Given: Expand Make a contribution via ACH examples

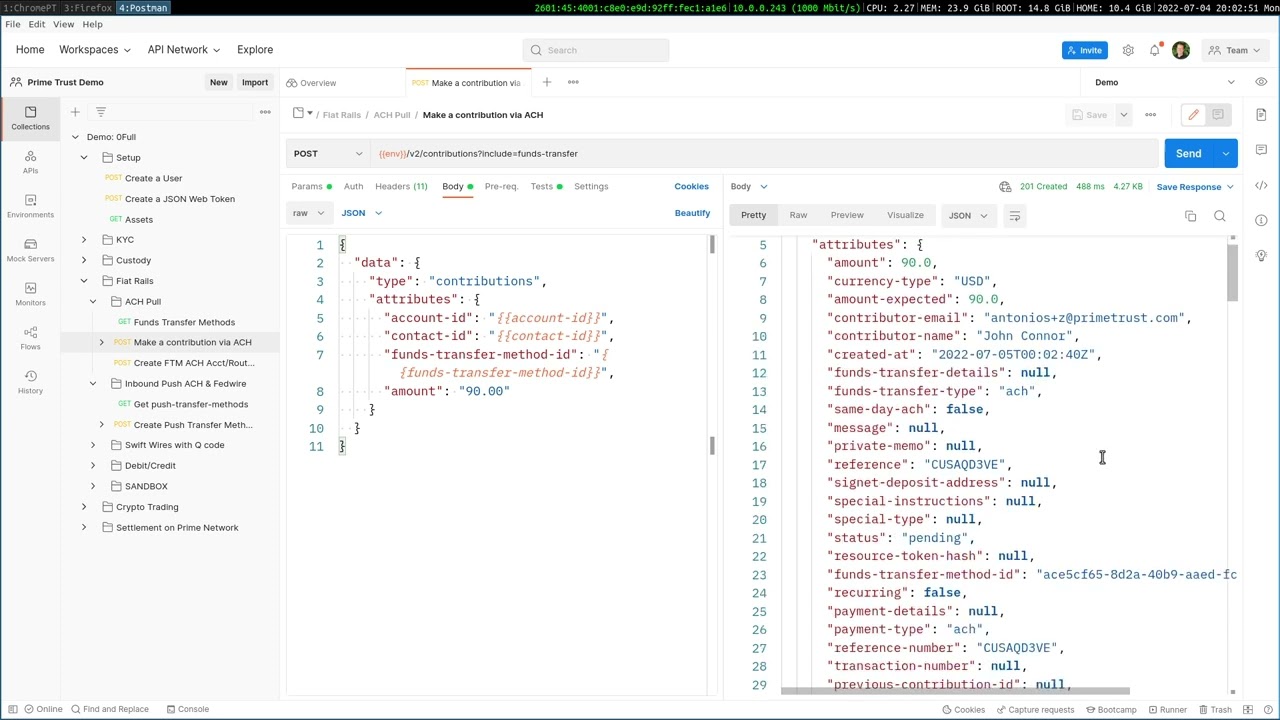Looking at the screenshot, I should (101, 343).
